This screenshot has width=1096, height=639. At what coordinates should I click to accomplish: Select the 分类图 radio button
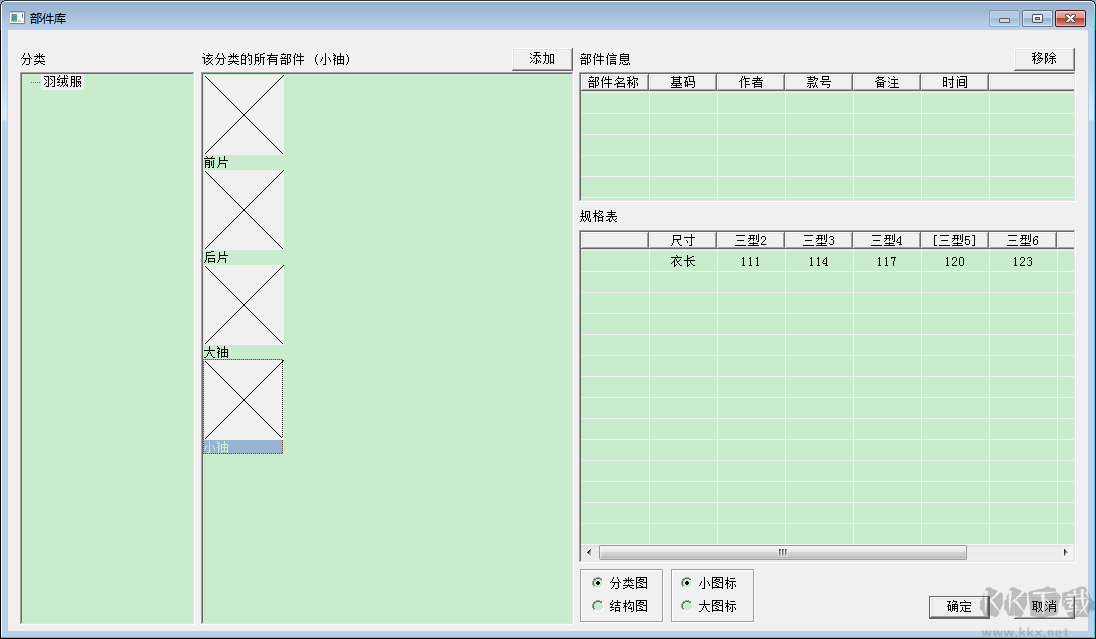tap(598, 583)
